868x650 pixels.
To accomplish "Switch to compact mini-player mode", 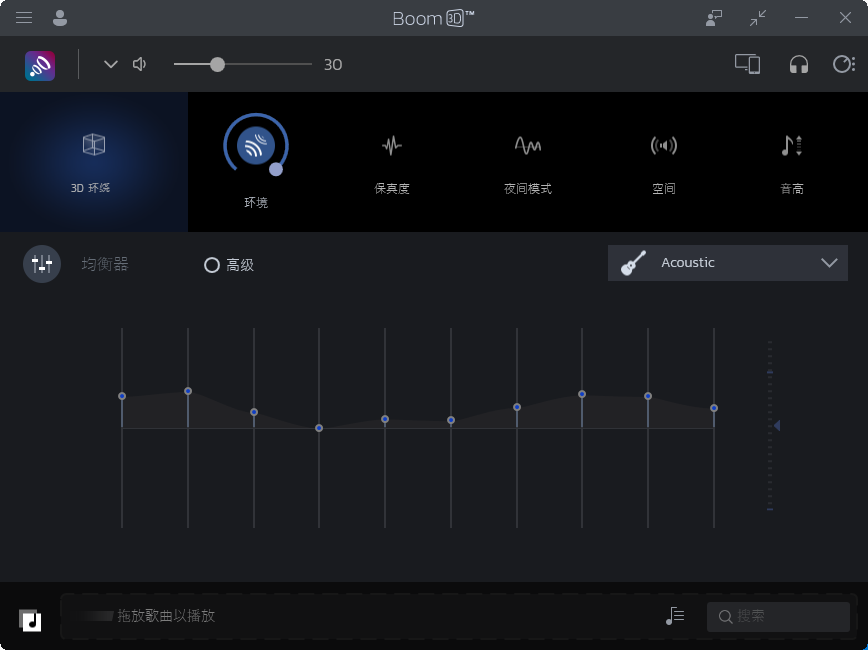I will click(x=758, y=18).
